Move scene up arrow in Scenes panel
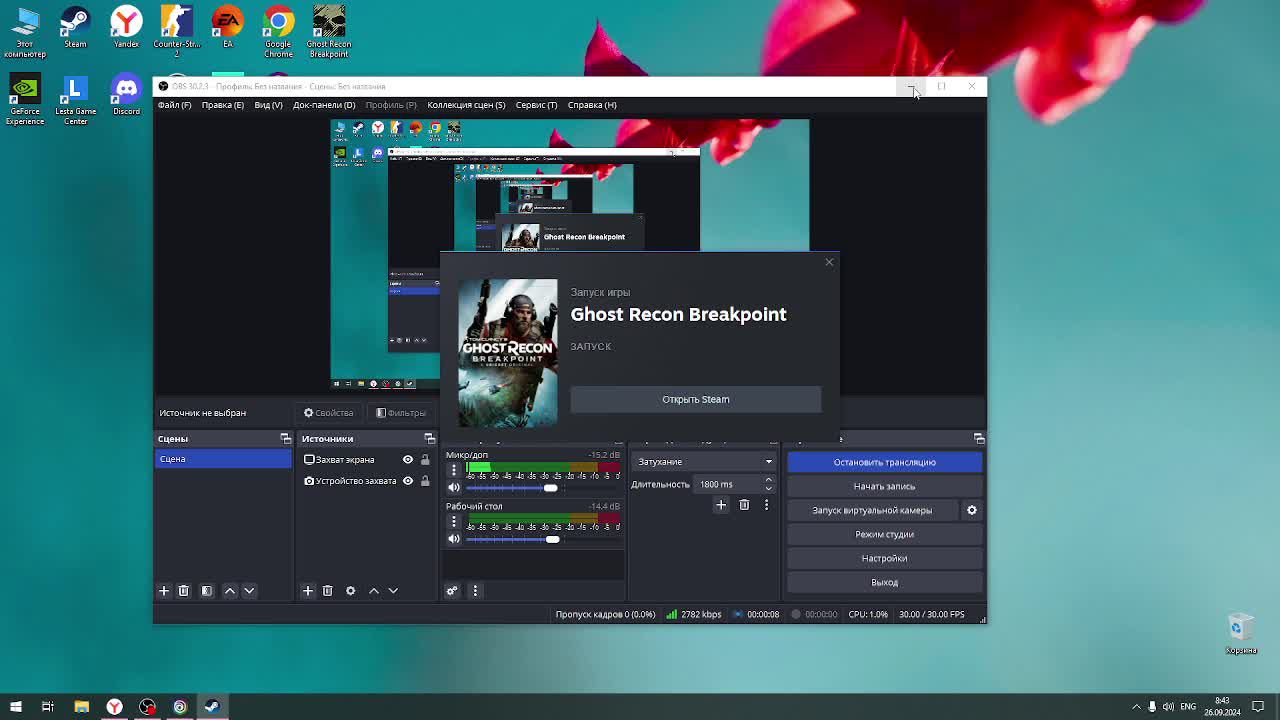Image resolution: width=1280 pixels, height=720 pixels. [230, 591]
